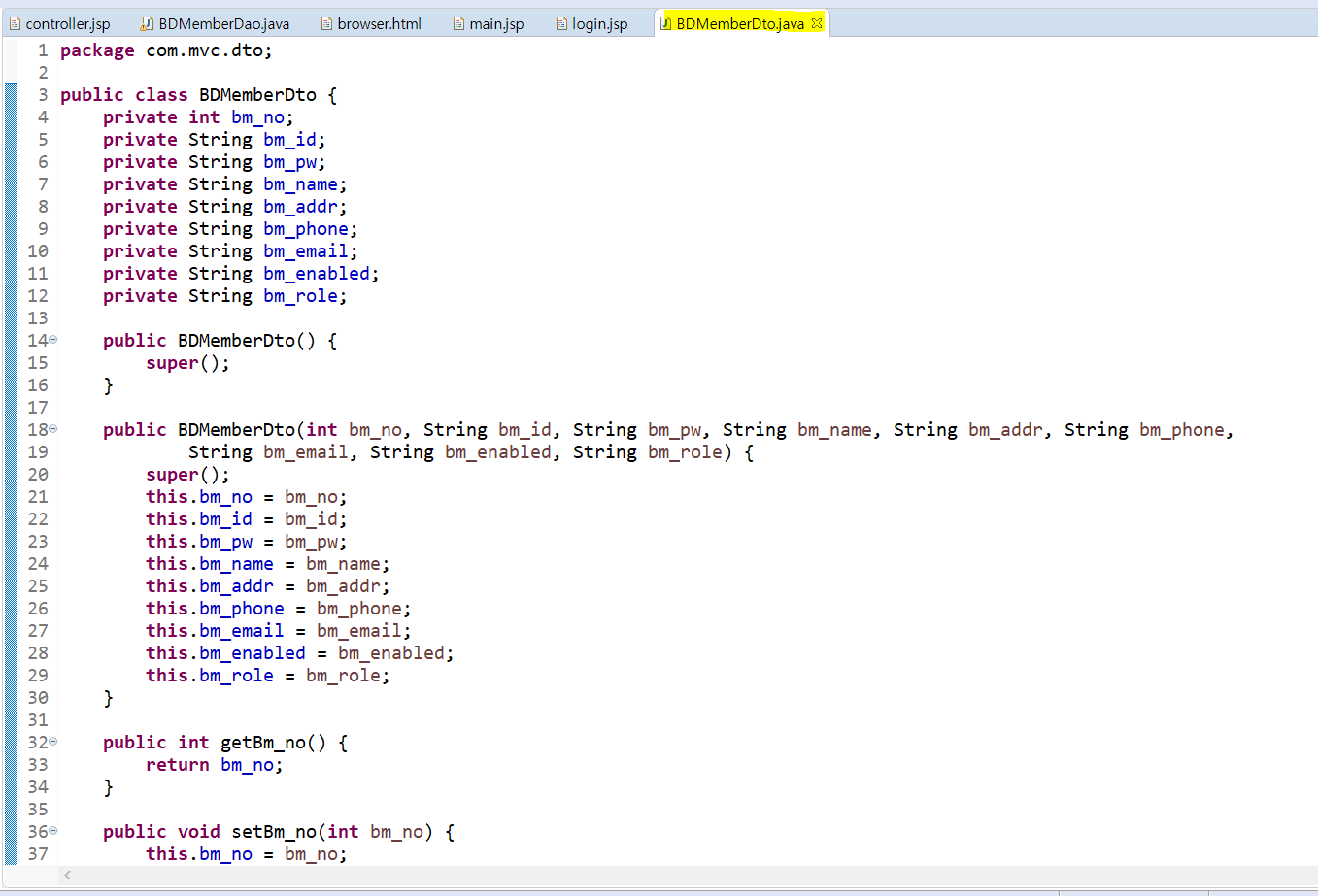Collapse the full constructor on line 18
The width and height of the screenshot is (1318, 896).
[53, 429]
